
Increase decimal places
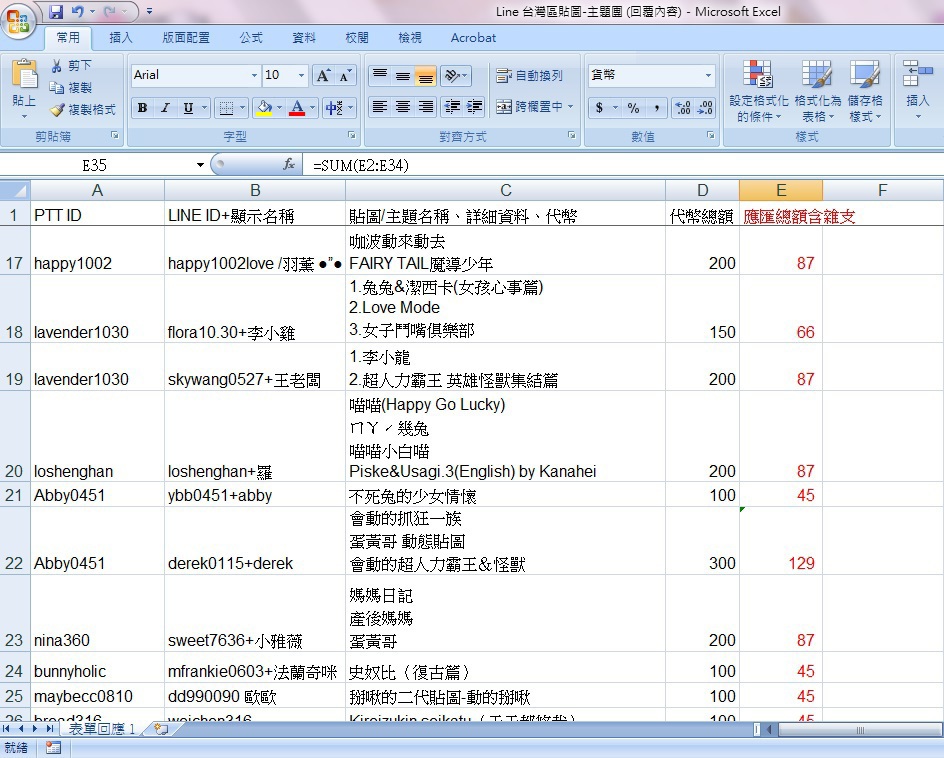point(682,108)
